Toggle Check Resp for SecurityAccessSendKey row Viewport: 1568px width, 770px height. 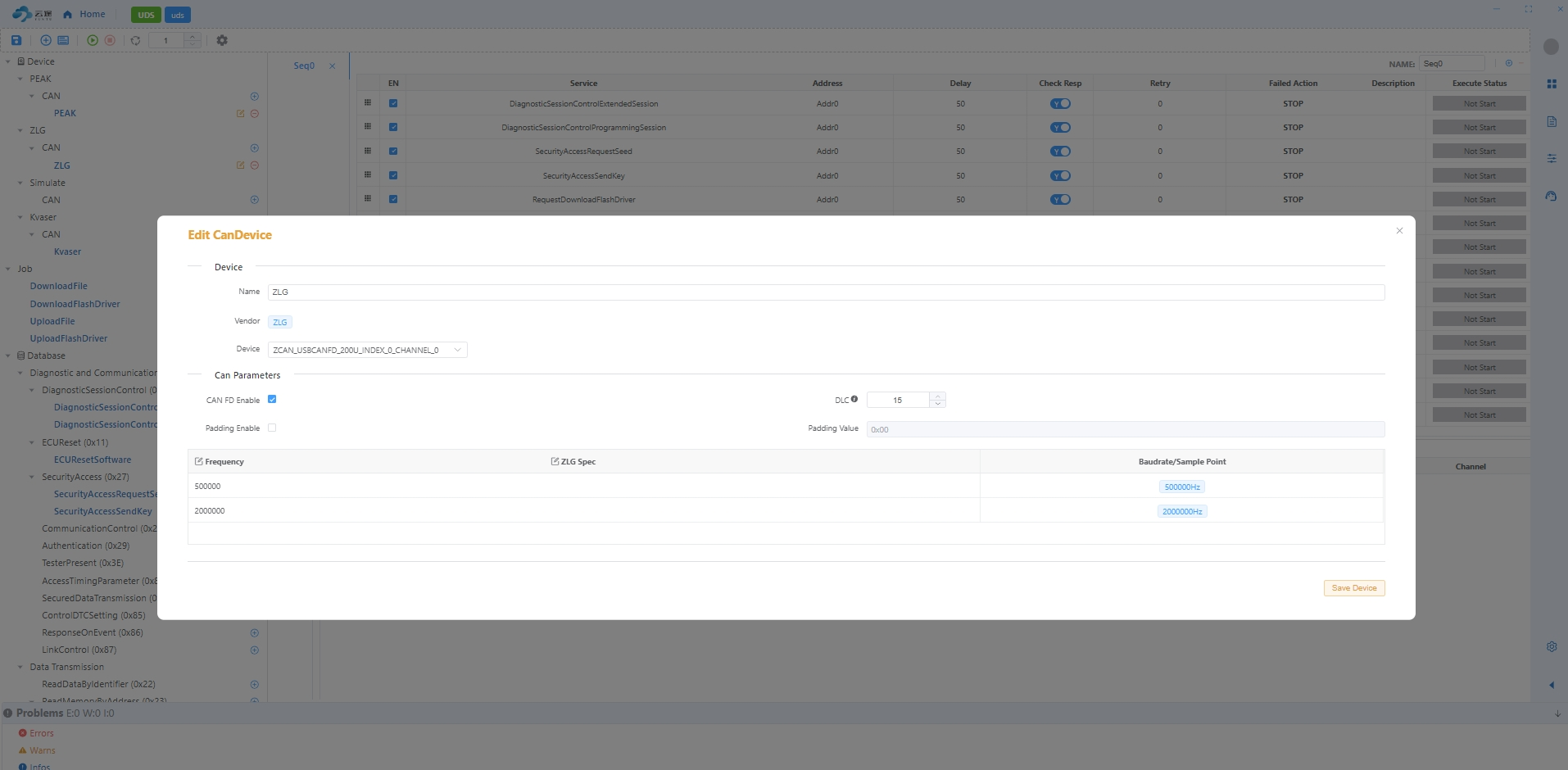[1060, 175]
